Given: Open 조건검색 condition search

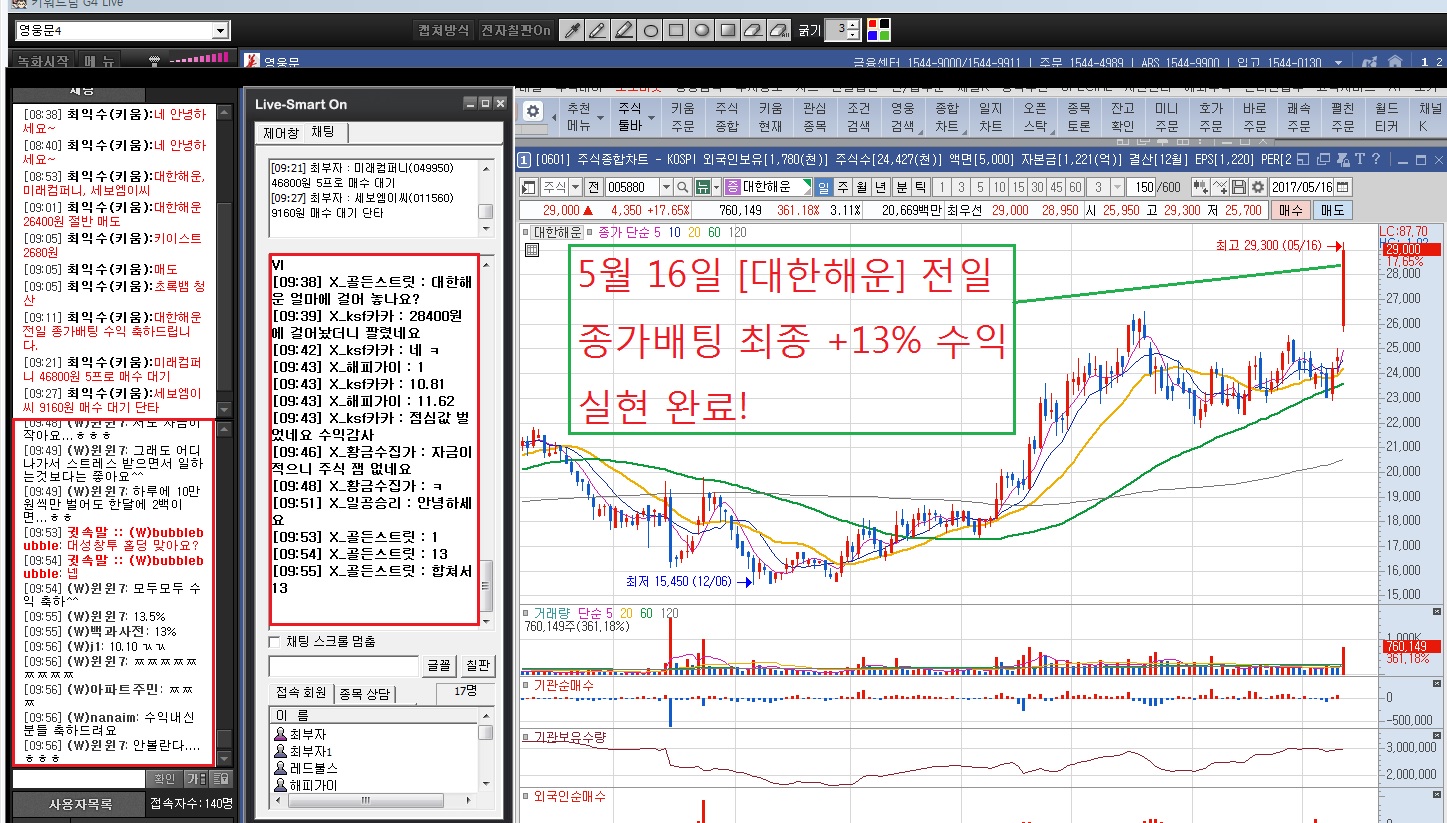Looking at the screenshot, I should (x=858, y=117).
